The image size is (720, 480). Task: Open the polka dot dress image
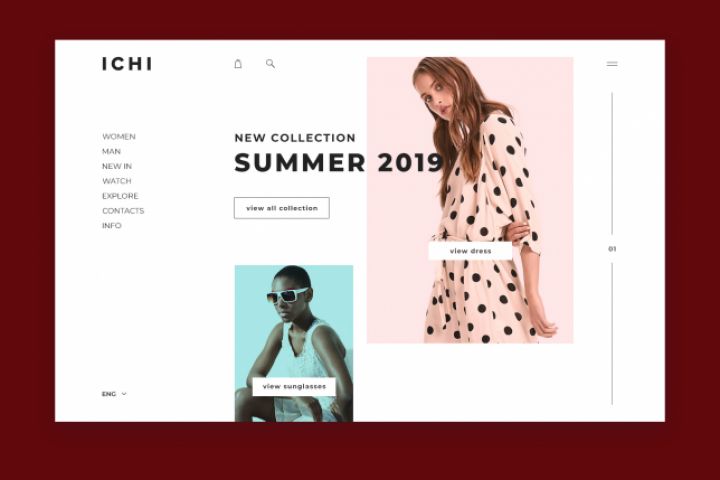(470, 200)
